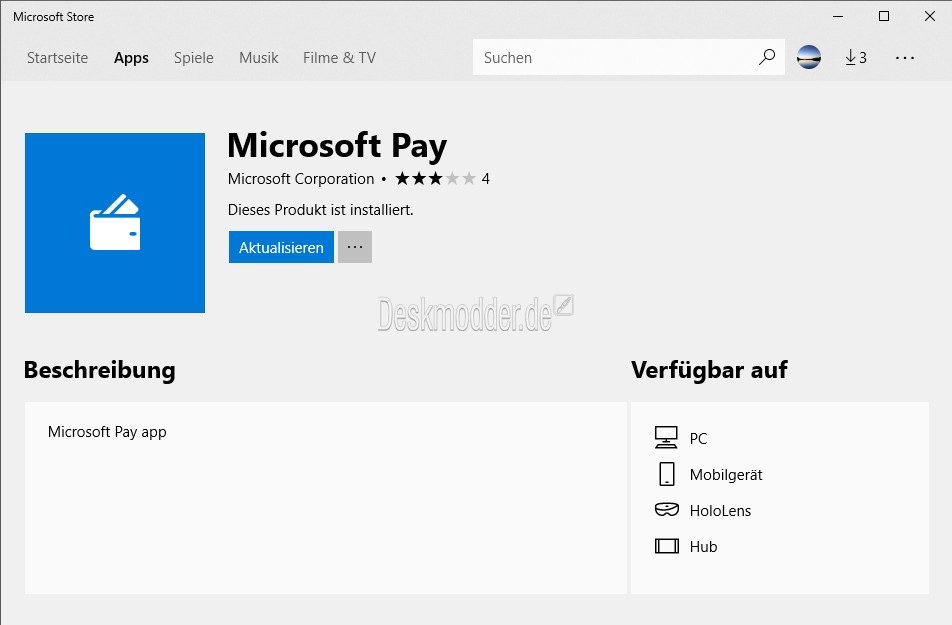Open the Startseite tab
Image resolution: width=952 pixels, height=625 pixels.
[58, 58]
